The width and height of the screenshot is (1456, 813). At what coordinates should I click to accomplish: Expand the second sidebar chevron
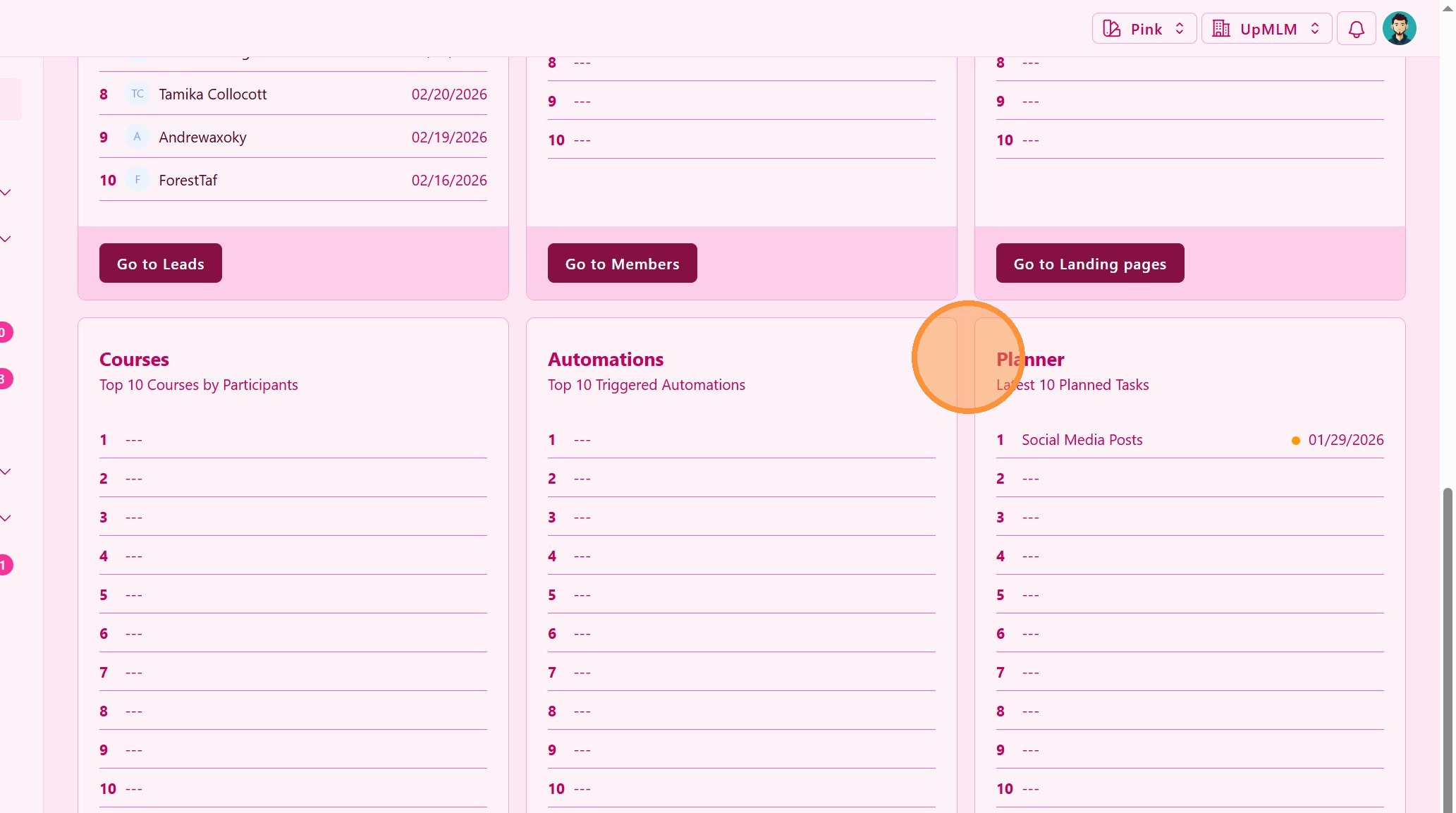6,239
